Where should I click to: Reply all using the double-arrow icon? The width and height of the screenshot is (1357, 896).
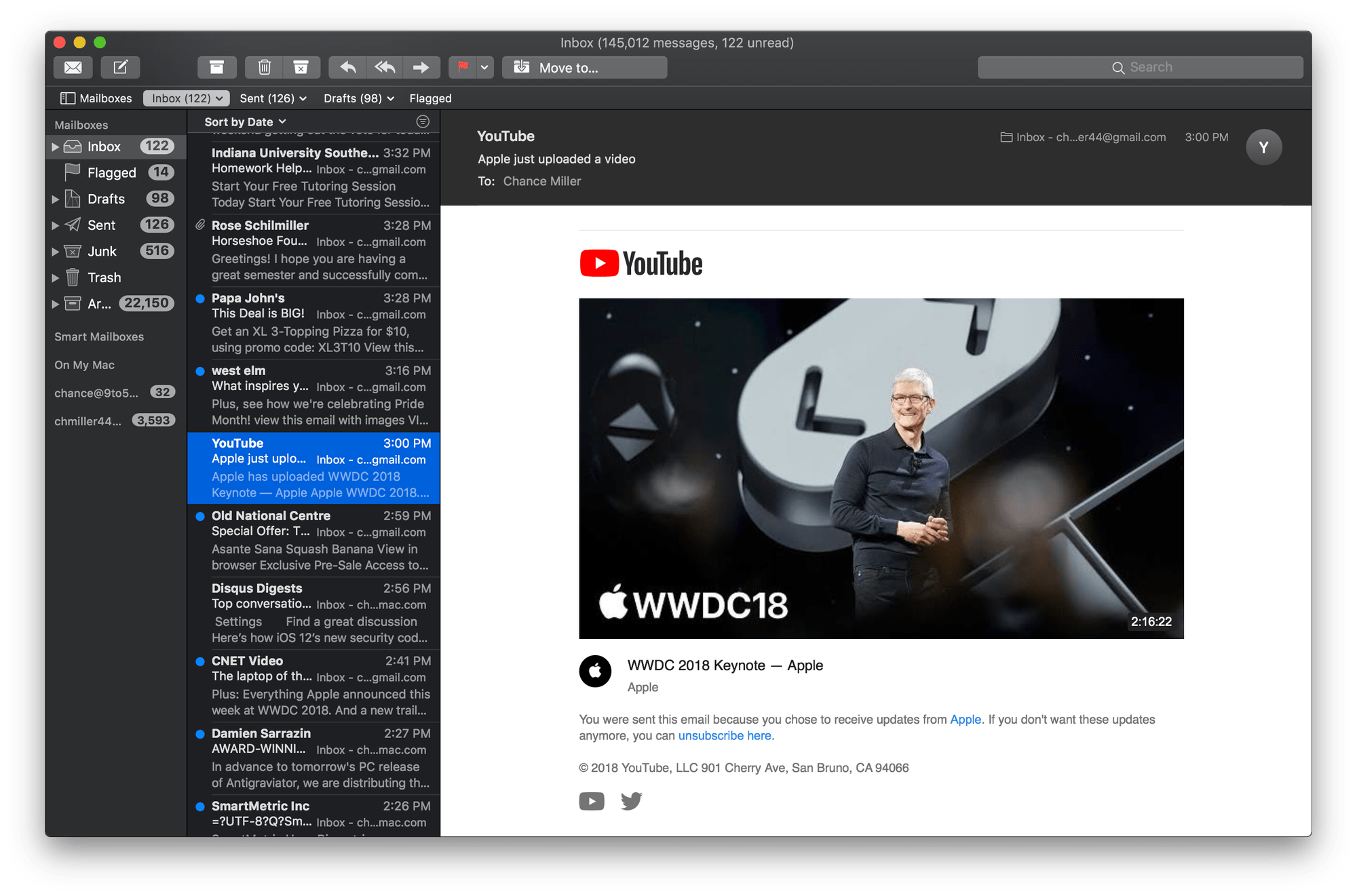pyautogui.click(x=384, y=67)
